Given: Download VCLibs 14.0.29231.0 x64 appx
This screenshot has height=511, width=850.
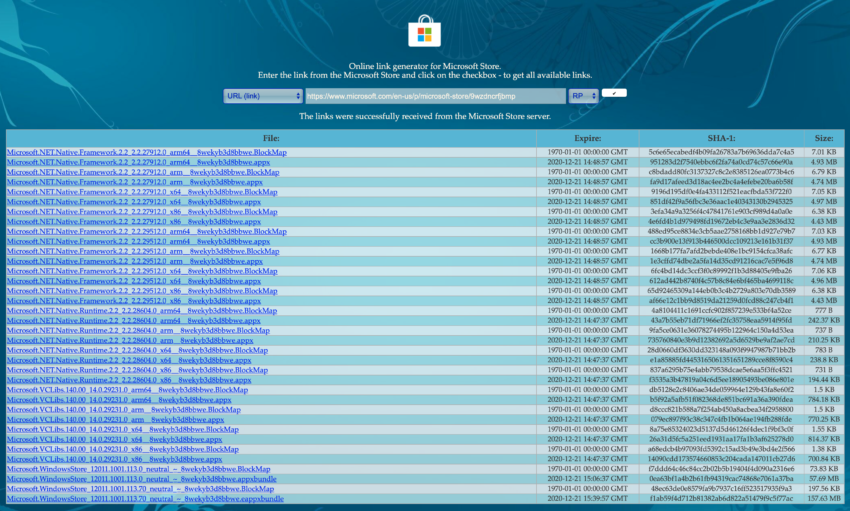Looking at the screenshot, I should (114, 439).
